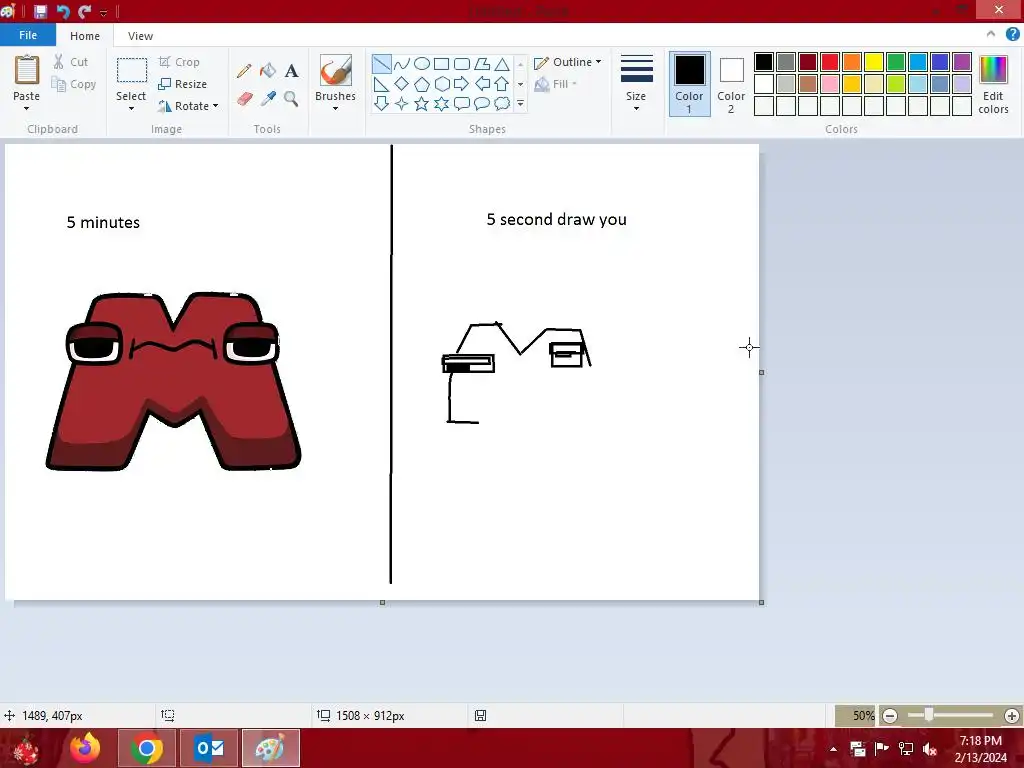
Task: Open Outlook from the taskbar
Action: (209, 748)
